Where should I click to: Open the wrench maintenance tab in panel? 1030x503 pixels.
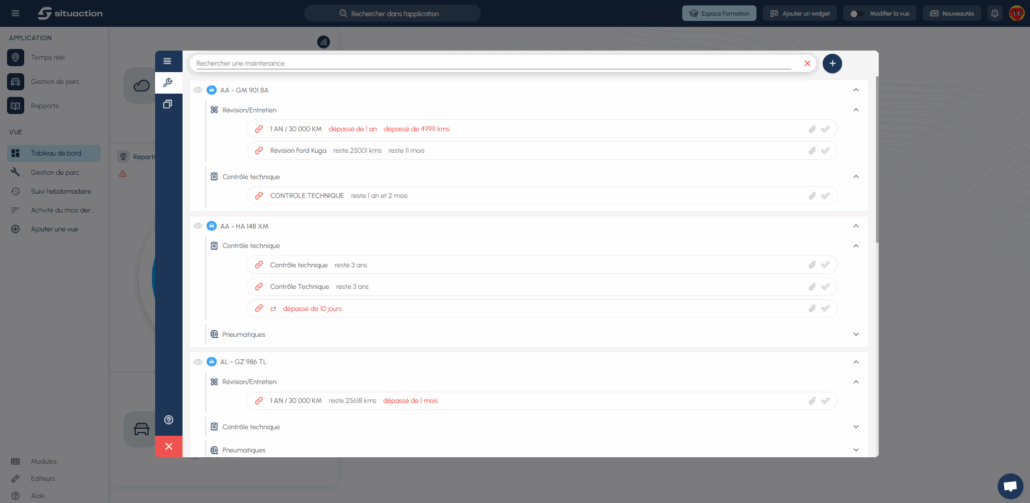168,82
